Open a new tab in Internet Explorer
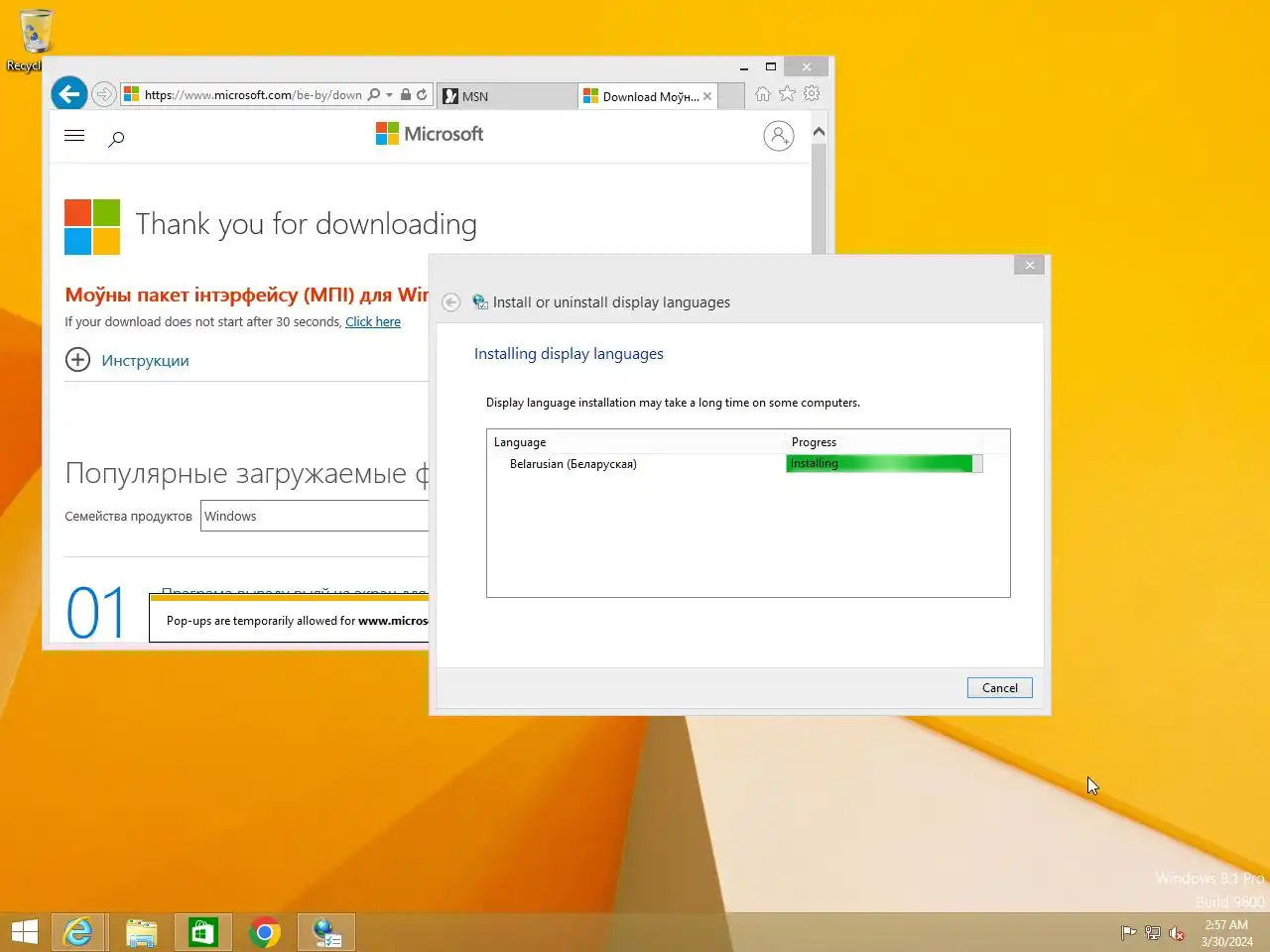Viewport: 1270px width, 952px height. click(731, 96)
